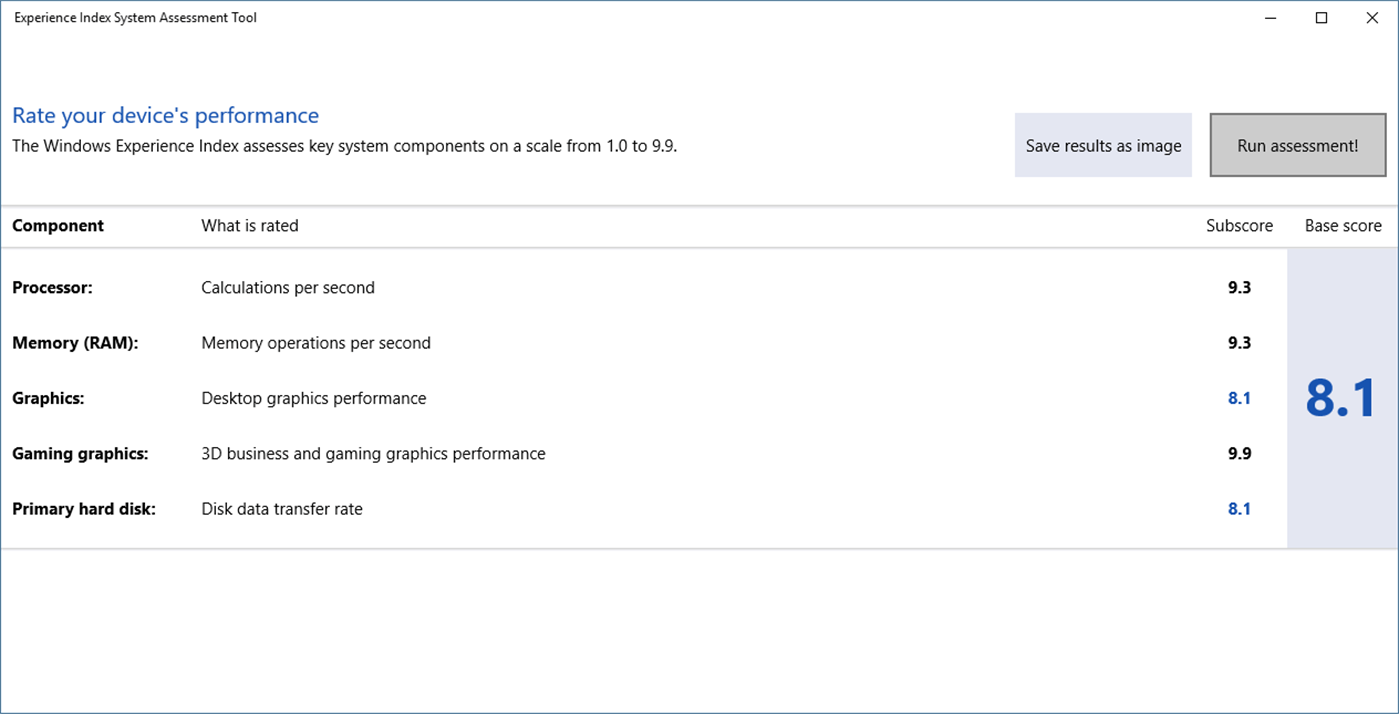Click the Memory (RAM) component label
1399x714 pixels.
coord(75,343)
